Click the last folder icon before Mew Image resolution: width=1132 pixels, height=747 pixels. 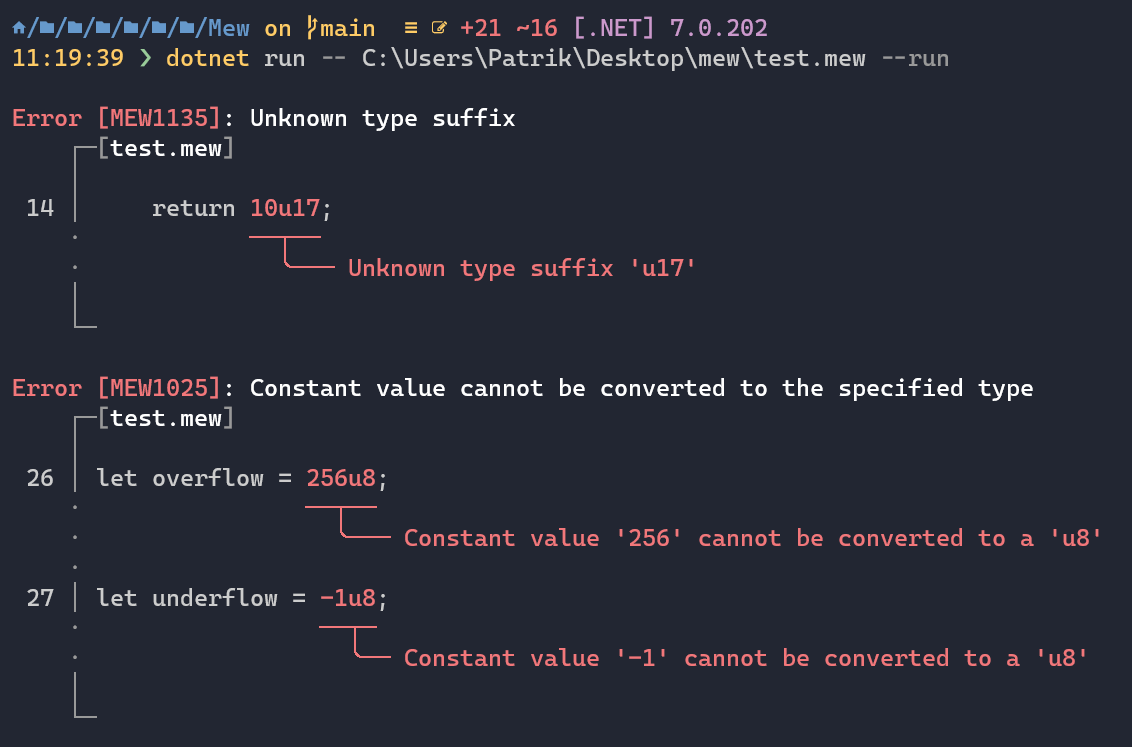(187, 29)
